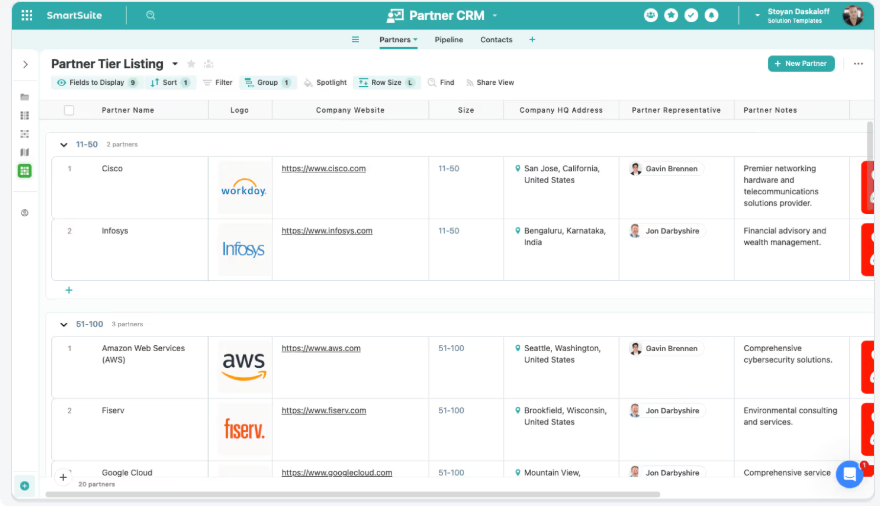Click the SmartSuite logo text

(74, 15)
